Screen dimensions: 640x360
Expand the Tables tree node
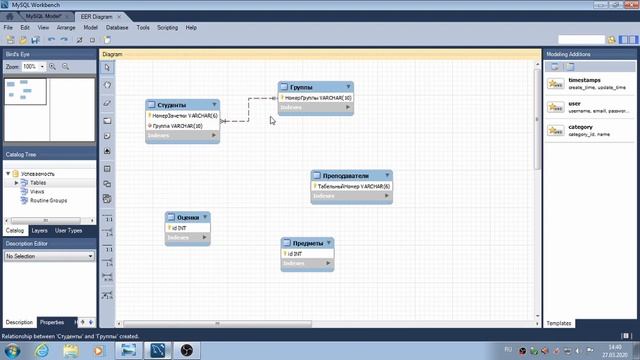[16, 183]
